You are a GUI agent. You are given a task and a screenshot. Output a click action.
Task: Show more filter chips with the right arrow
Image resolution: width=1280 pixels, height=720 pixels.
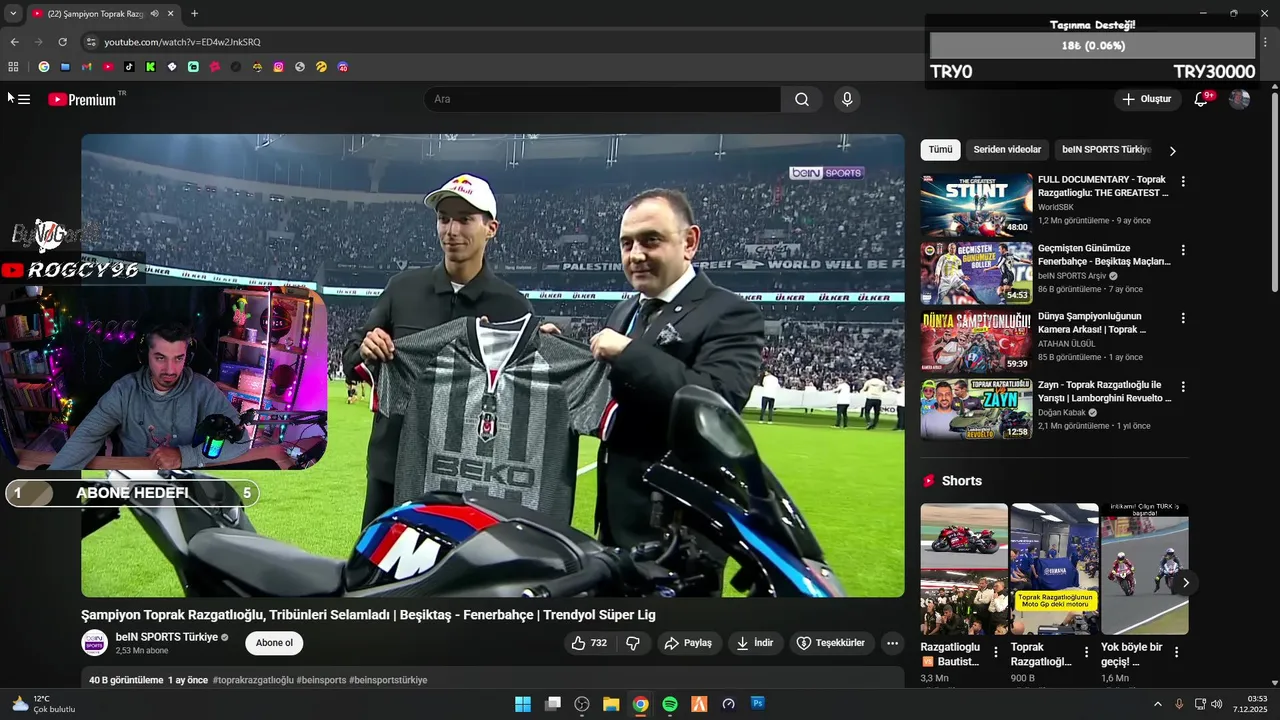coord(1172,151)
